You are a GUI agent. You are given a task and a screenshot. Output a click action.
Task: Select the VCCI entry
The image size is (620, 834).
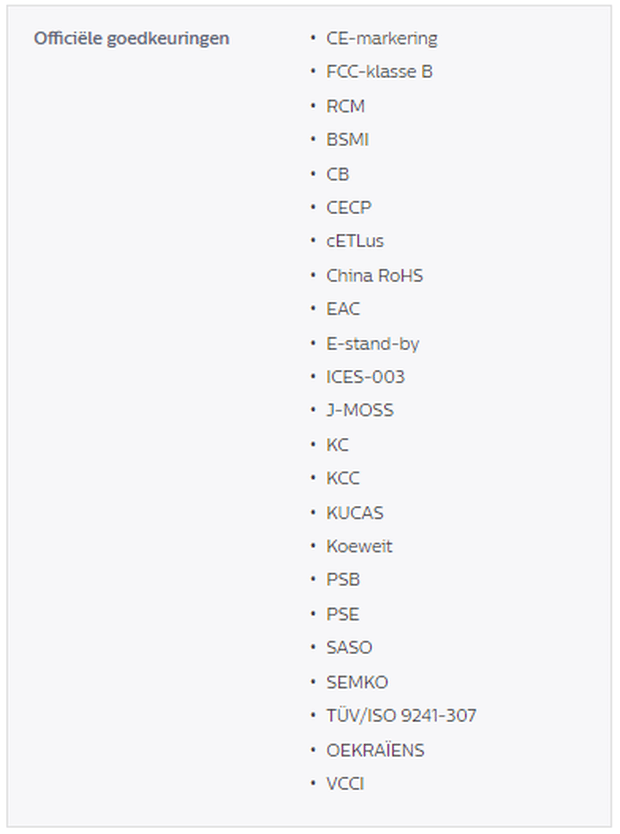(x=345, y=784)
